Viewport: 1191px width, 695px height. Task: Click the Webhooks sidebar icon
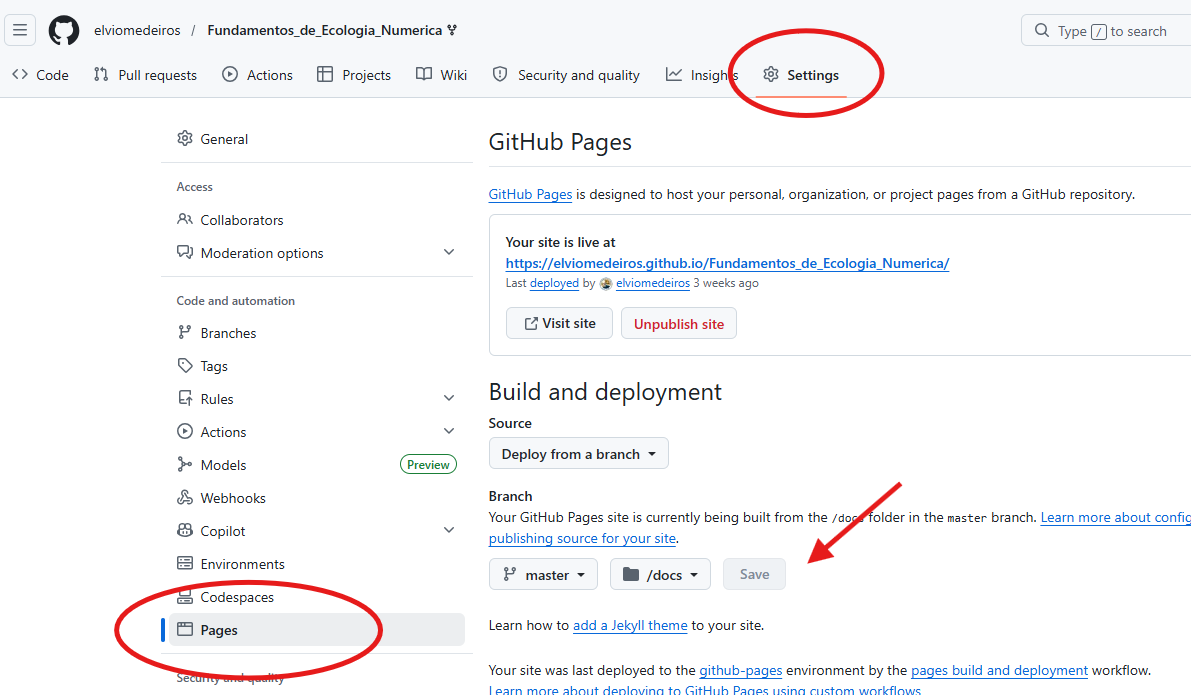185,498
